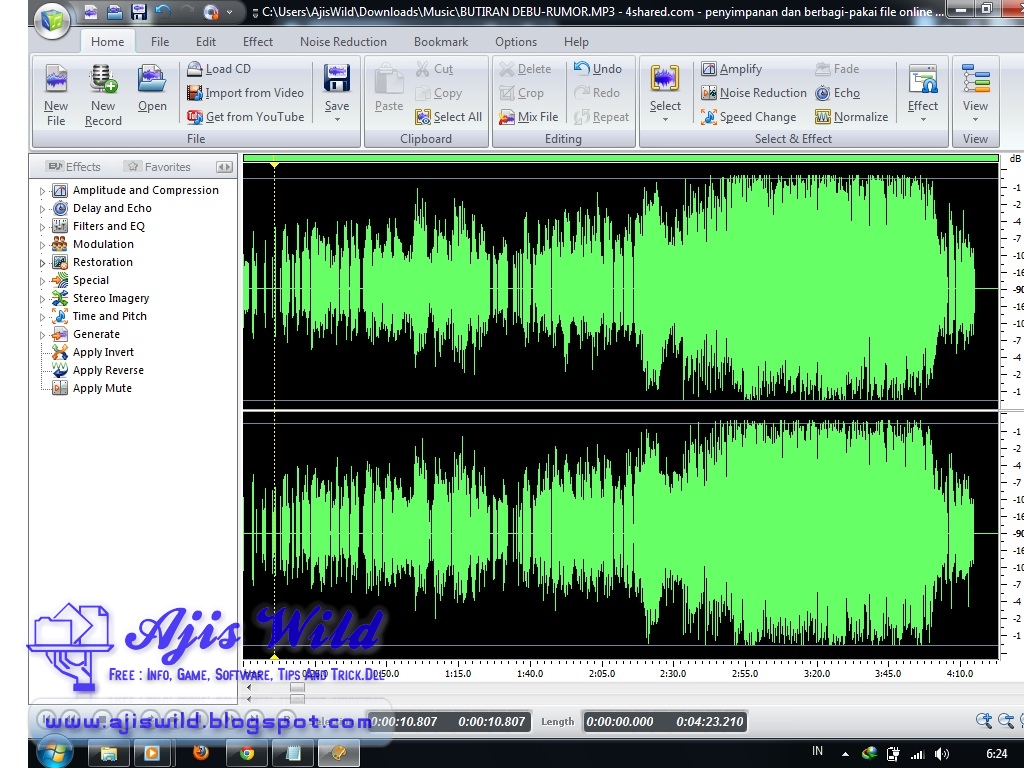Open the Noise Reduction tool in ribbon
This screenshot has height=768, width=1024.
tap(753, 93)
